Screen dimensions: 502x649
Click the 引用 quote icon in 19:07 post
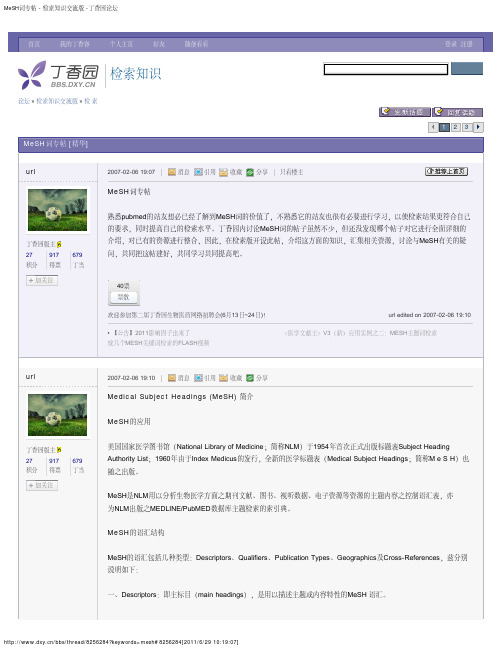(x=198, y=172)
